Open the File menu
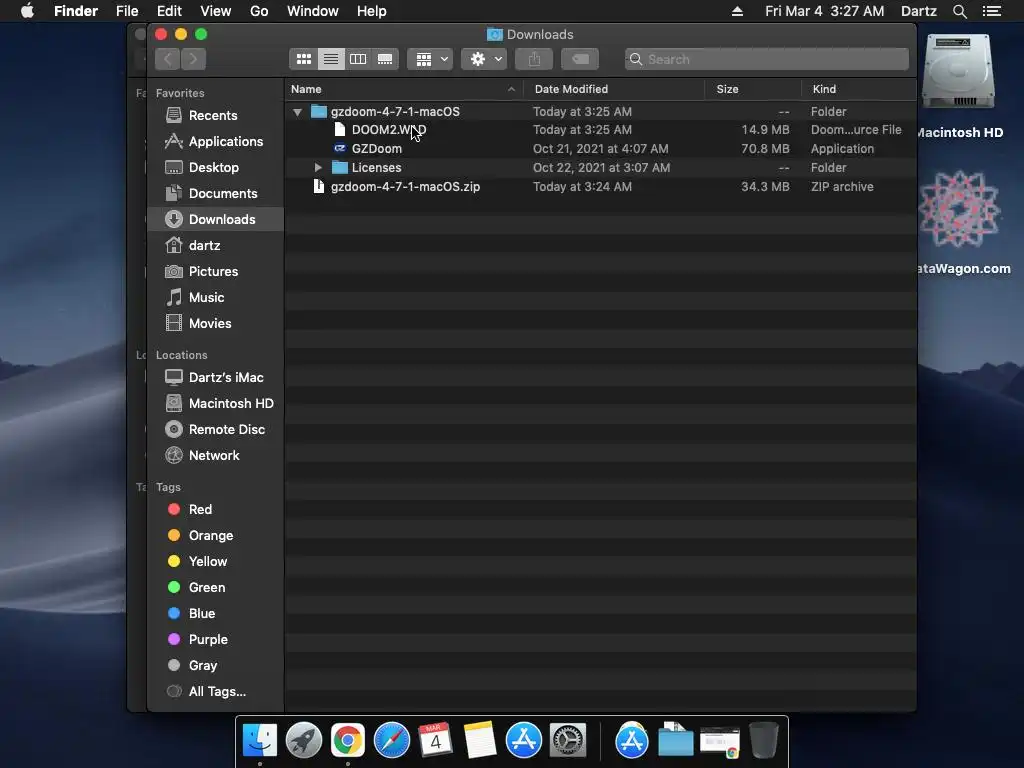1024x768 pixels. (127, 11)
